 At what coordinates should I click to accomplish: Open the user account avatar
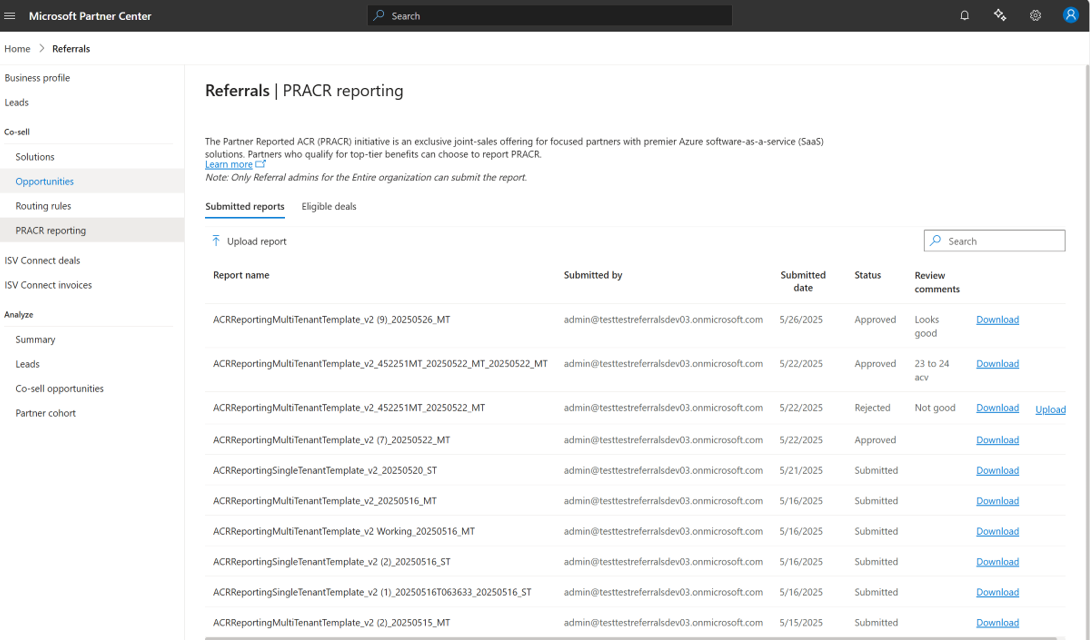tap(1071, 15)
